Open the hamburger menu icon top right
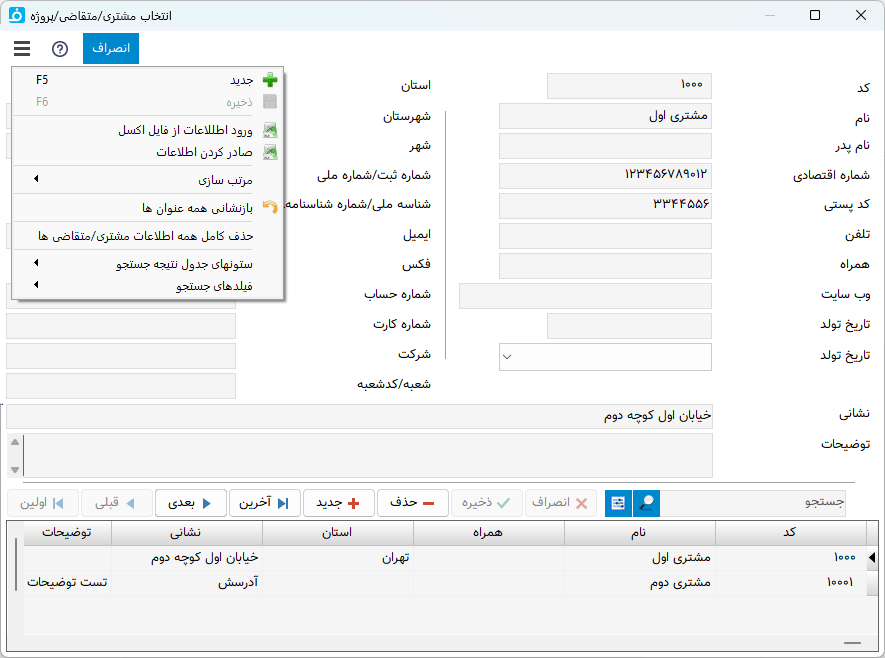 (x=22, y=47)
